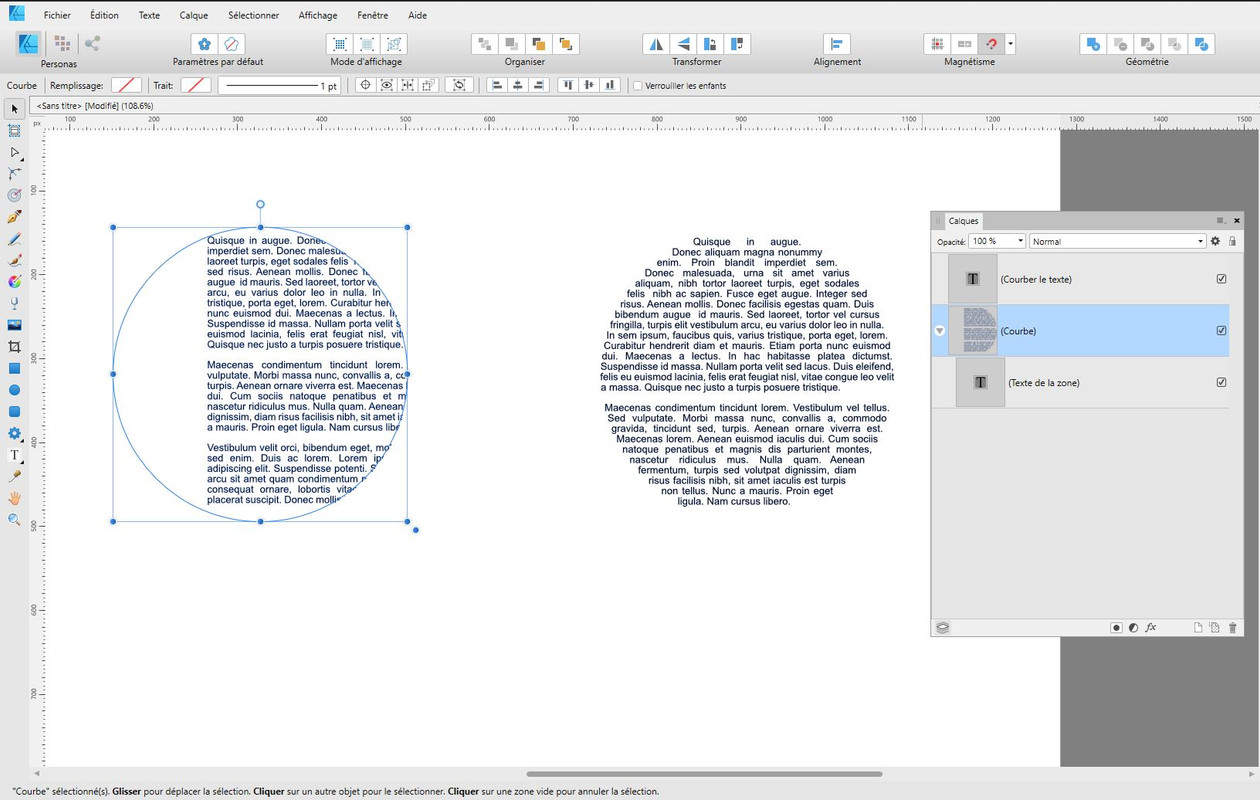Open the stroke width 1 pt control
The image size is (1260, 800).
[280, 86]
